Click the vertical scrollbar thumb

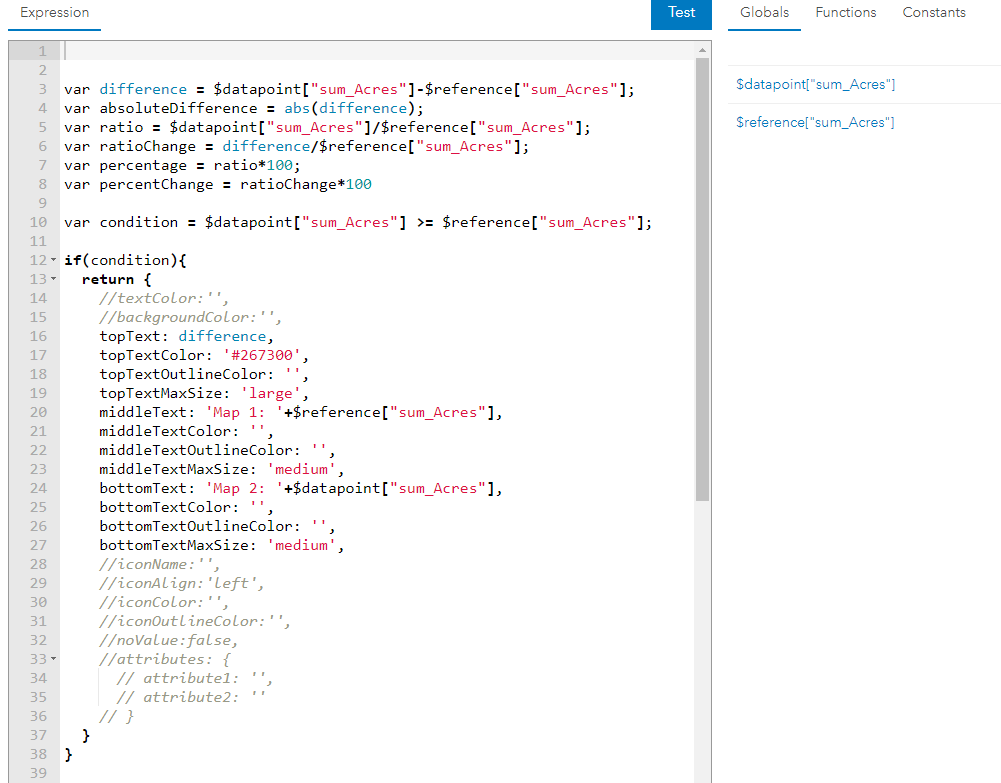click(x=702, y=280)
